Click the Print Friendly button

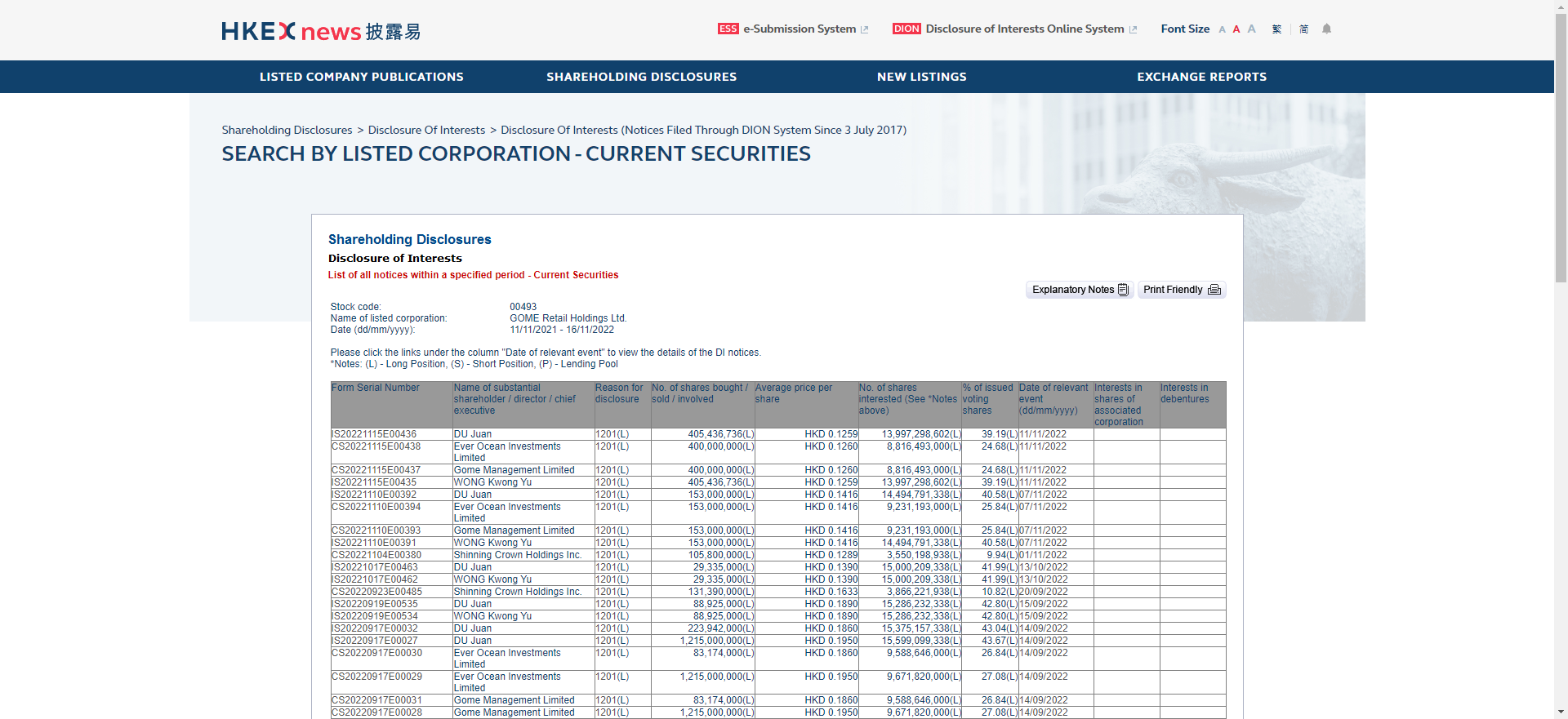[1181, 290]
